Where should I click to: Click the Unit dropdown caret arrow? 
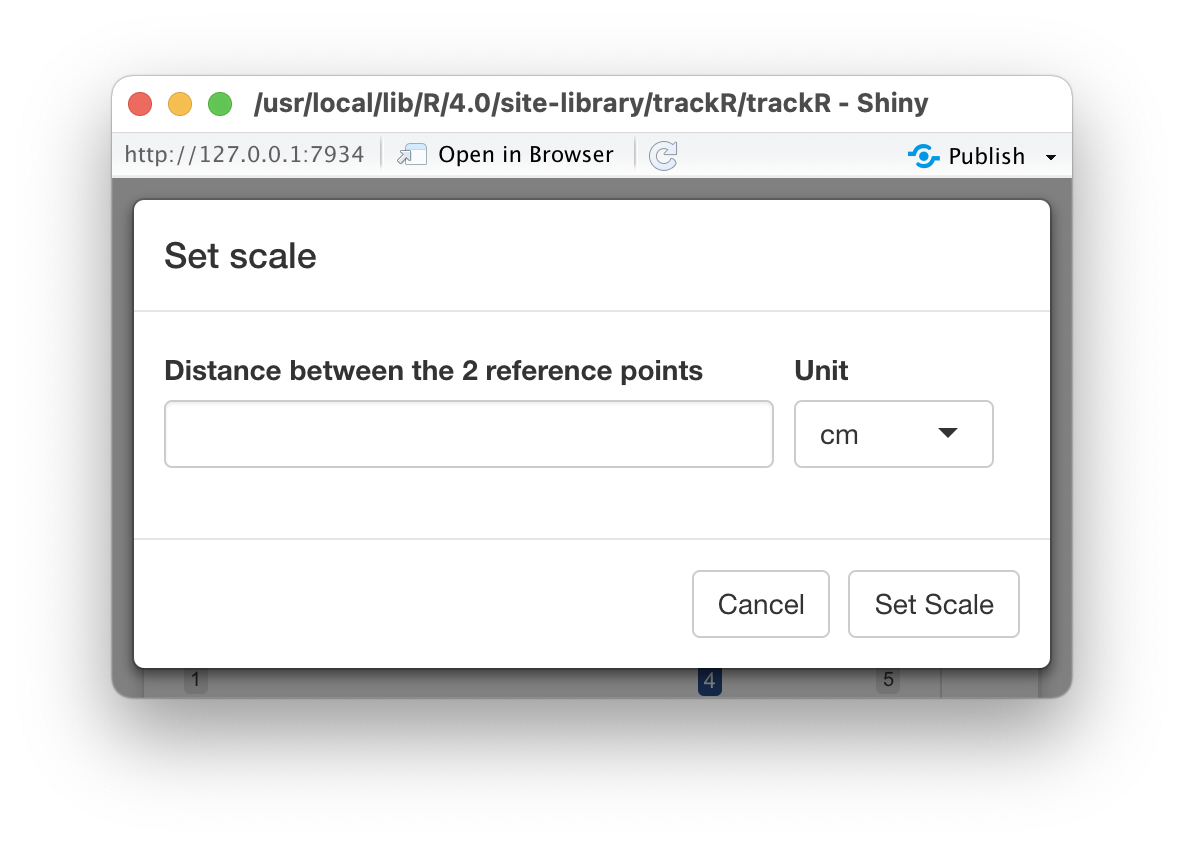click(x=948, y=433)
